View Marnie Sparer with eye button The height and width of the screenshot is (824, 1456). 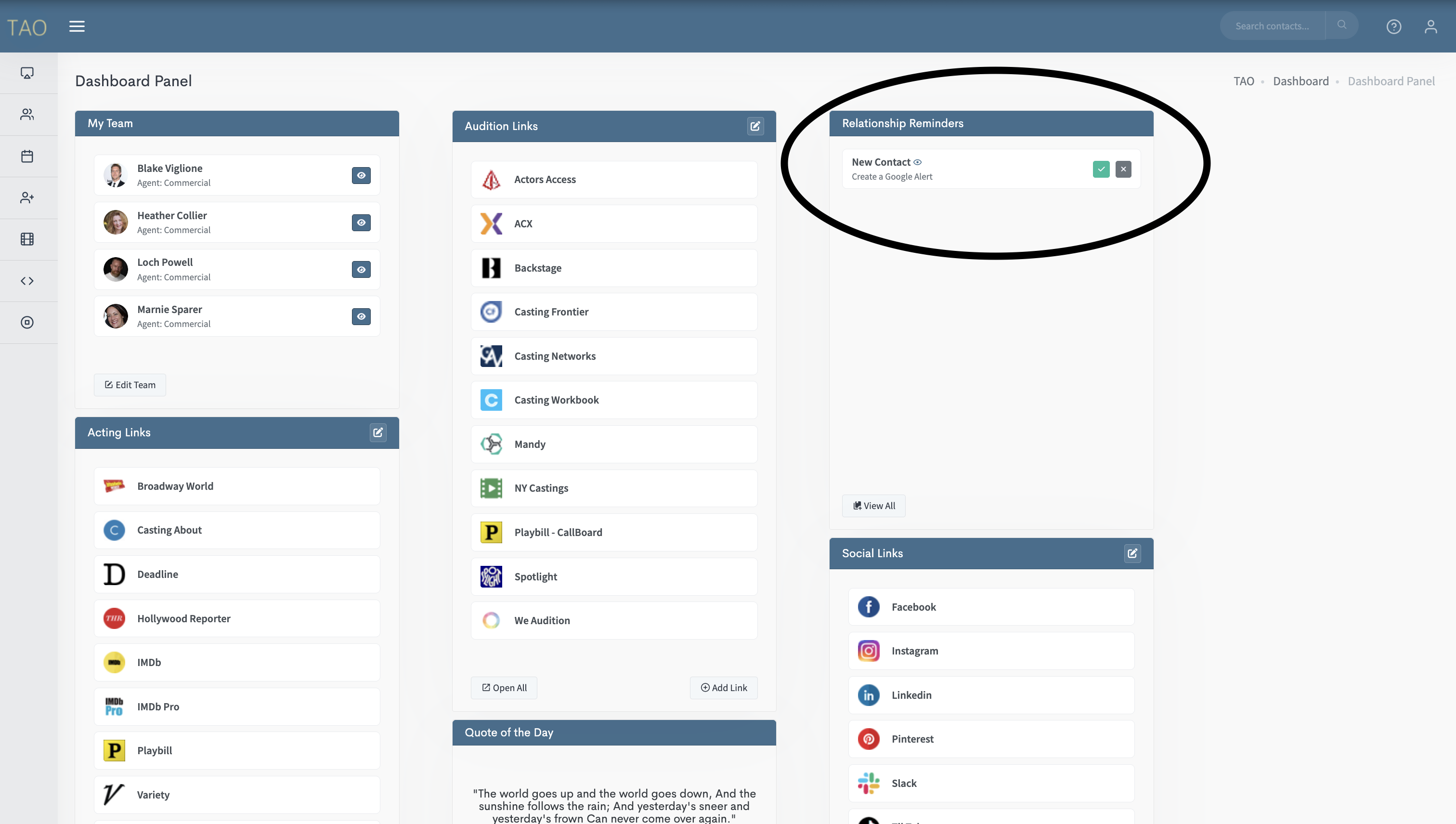tap(361, 316)
